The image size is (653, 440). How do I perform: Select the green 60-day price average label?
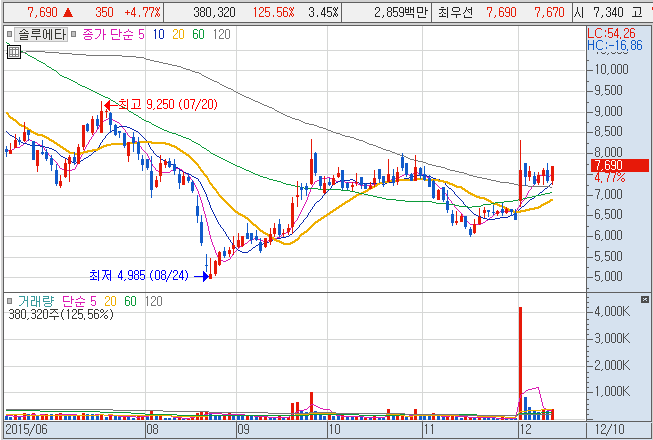198,35
